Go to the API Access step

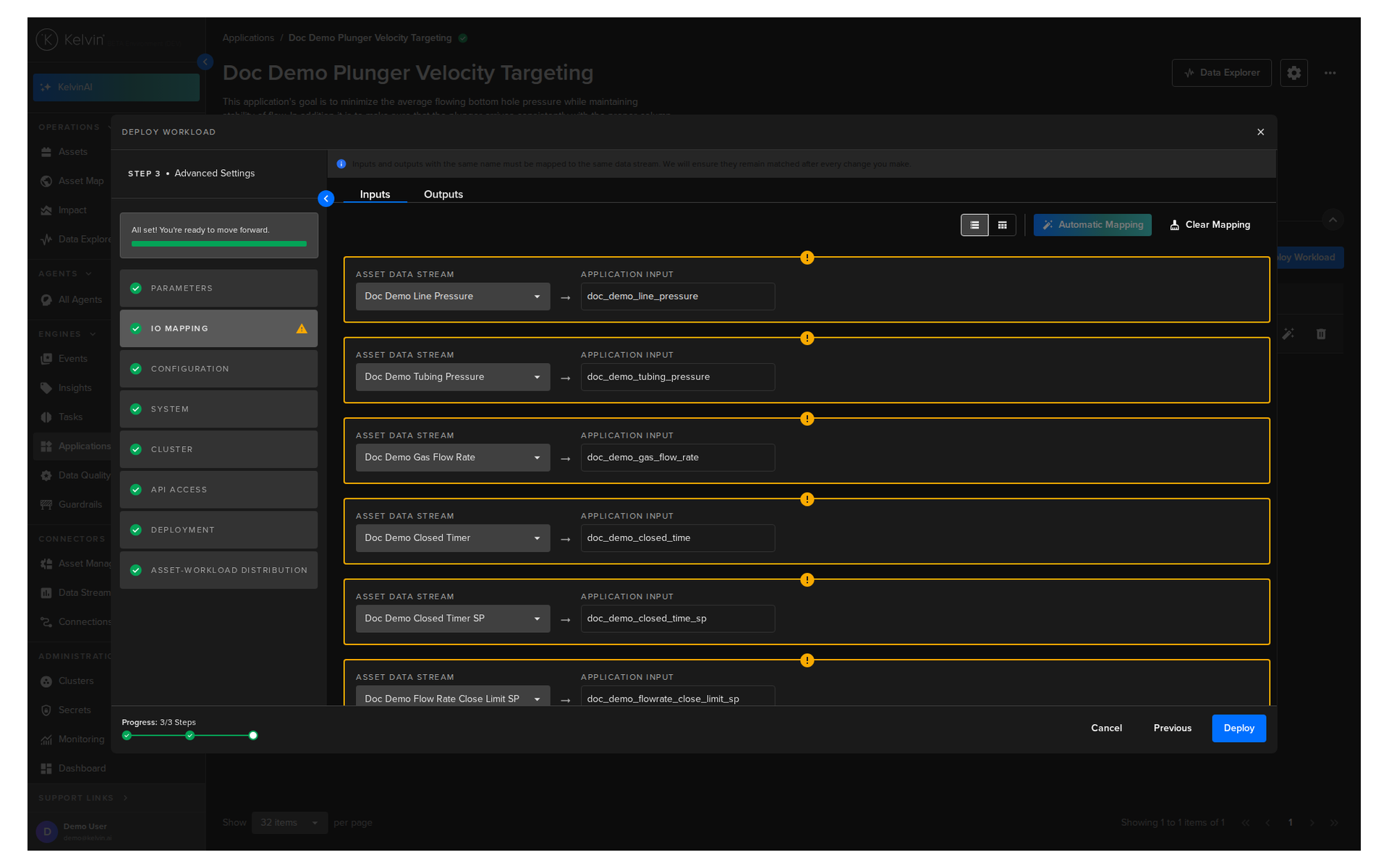pos(218,490)
